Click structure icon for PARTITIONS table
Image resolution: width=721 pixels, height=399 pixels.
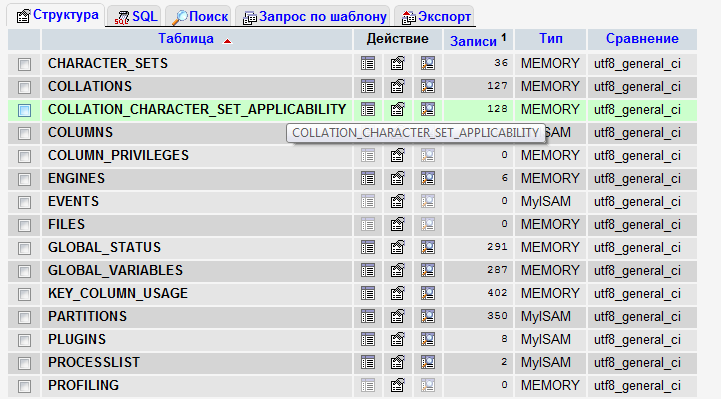398,316
